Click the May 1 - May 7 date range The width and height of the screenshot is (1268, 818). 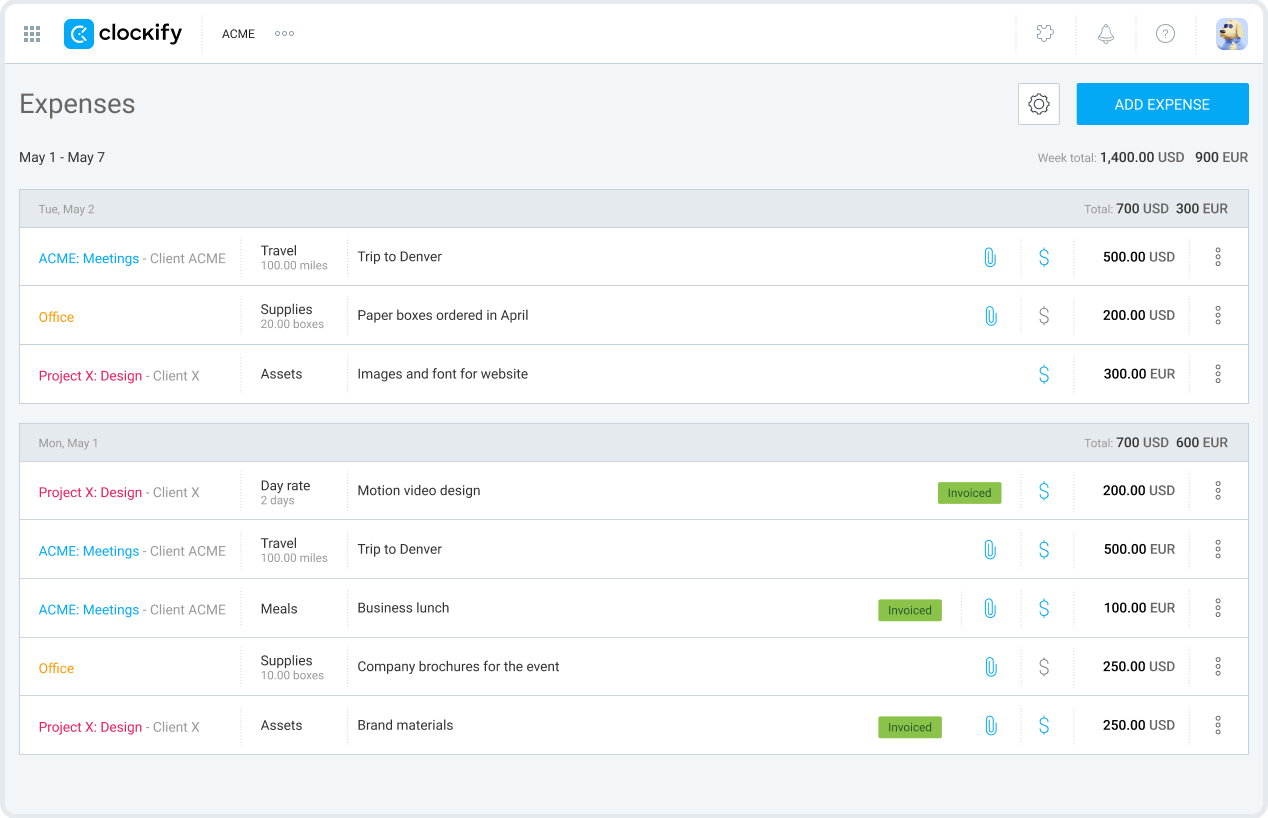point(62,157)
